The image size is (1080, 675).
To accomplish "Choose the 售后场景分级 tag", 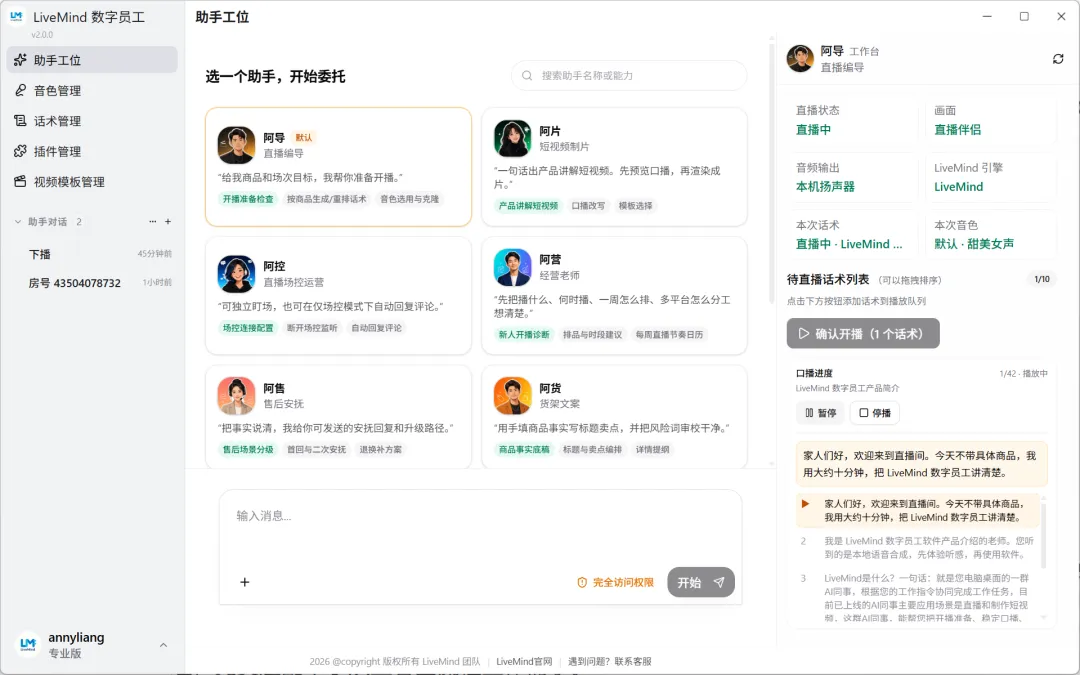I will [248, 450].
